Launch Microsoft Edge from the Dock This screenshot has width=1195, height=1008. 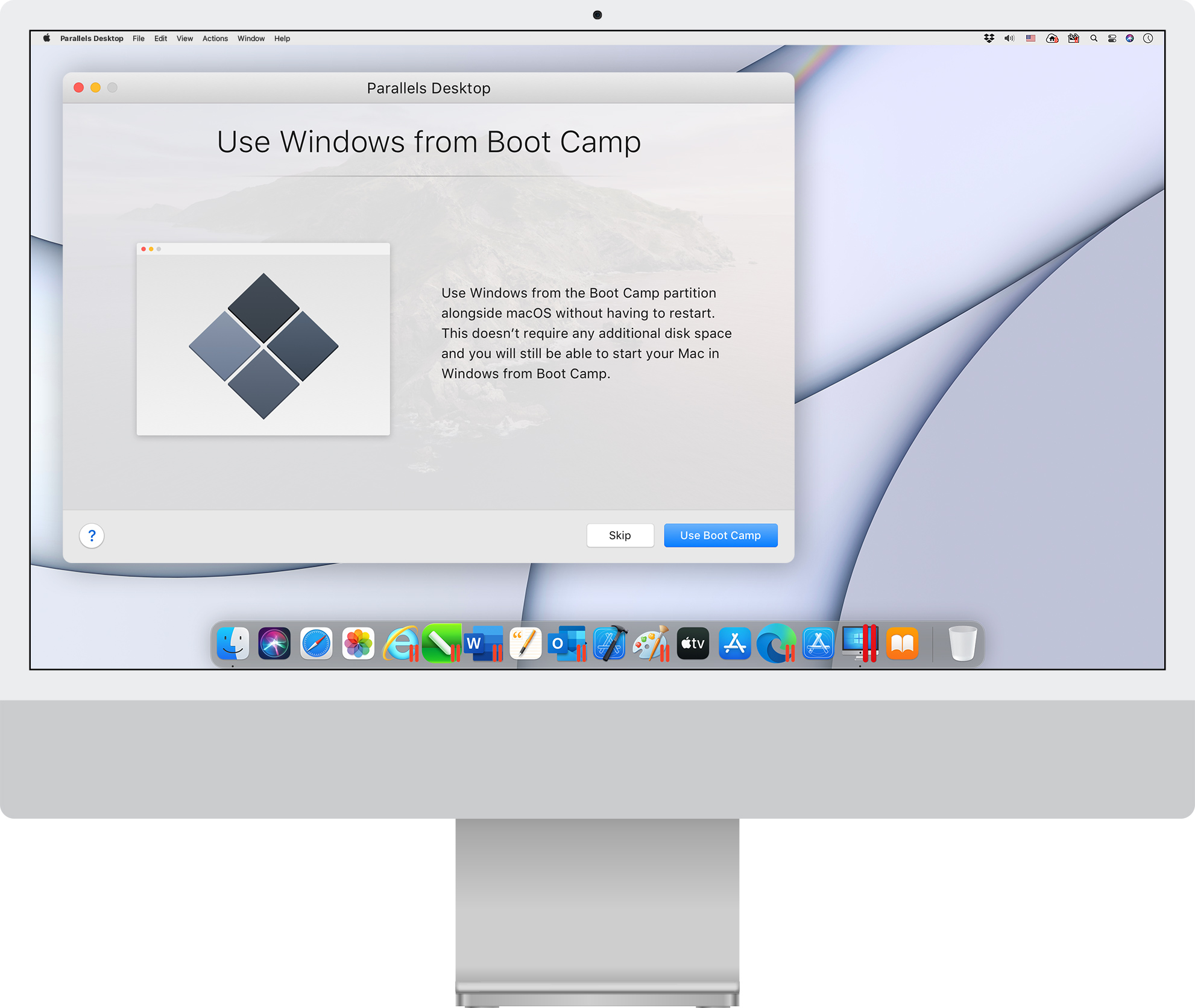(x=777, y=643)
